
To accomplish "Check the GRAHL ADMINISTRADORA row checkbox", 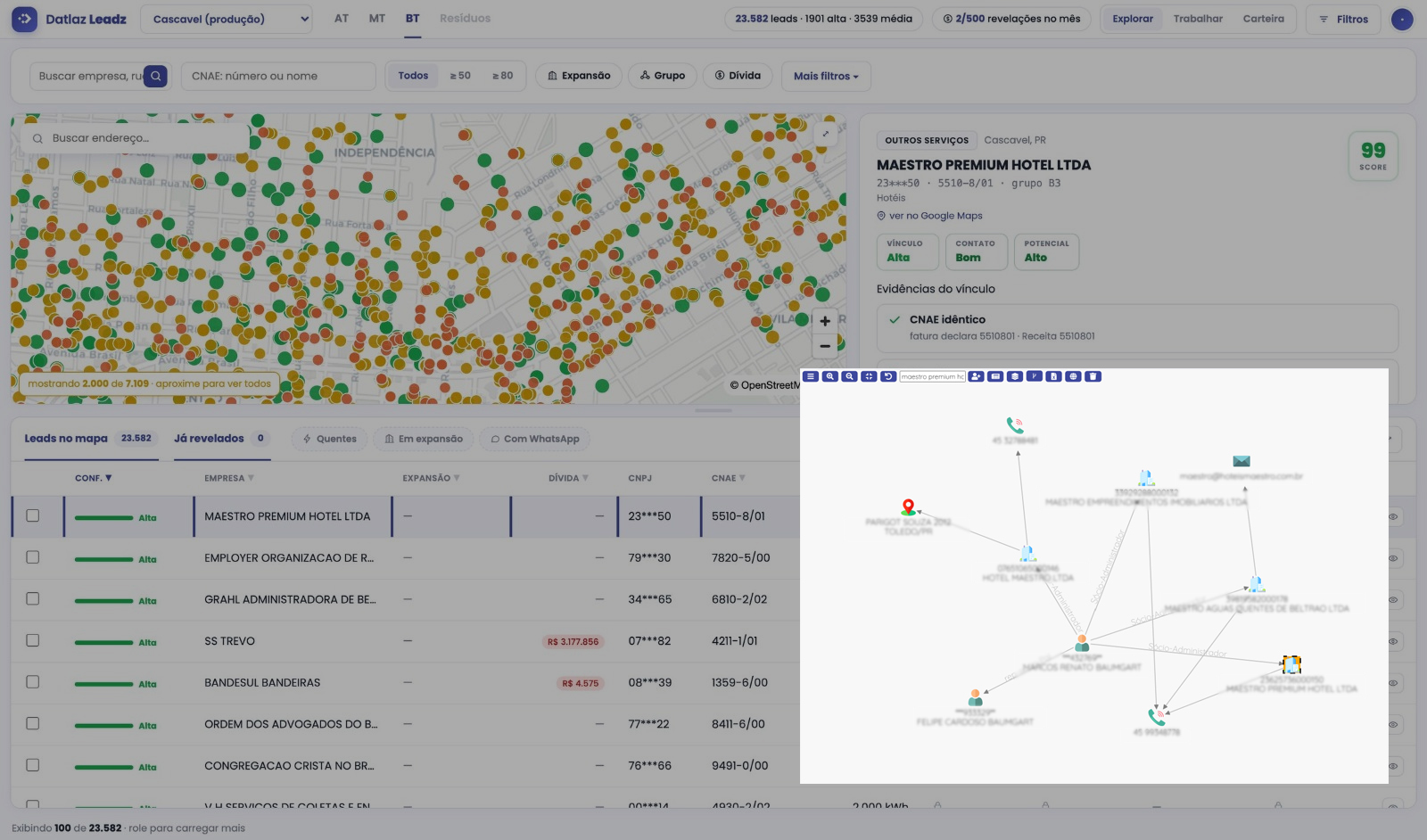I will [33, 598].
